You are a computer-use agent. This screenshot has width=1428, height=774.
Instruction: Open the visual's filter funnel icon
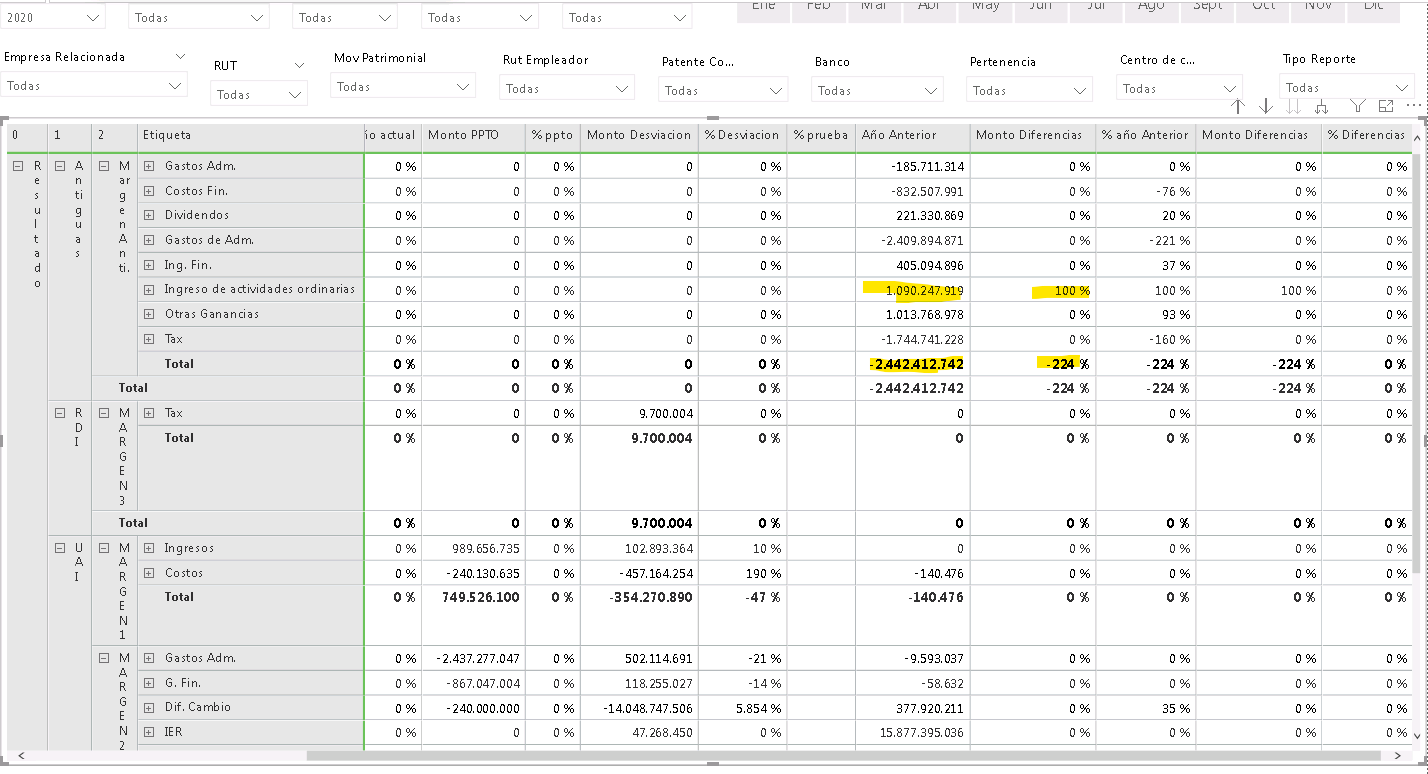point(1358,106)
